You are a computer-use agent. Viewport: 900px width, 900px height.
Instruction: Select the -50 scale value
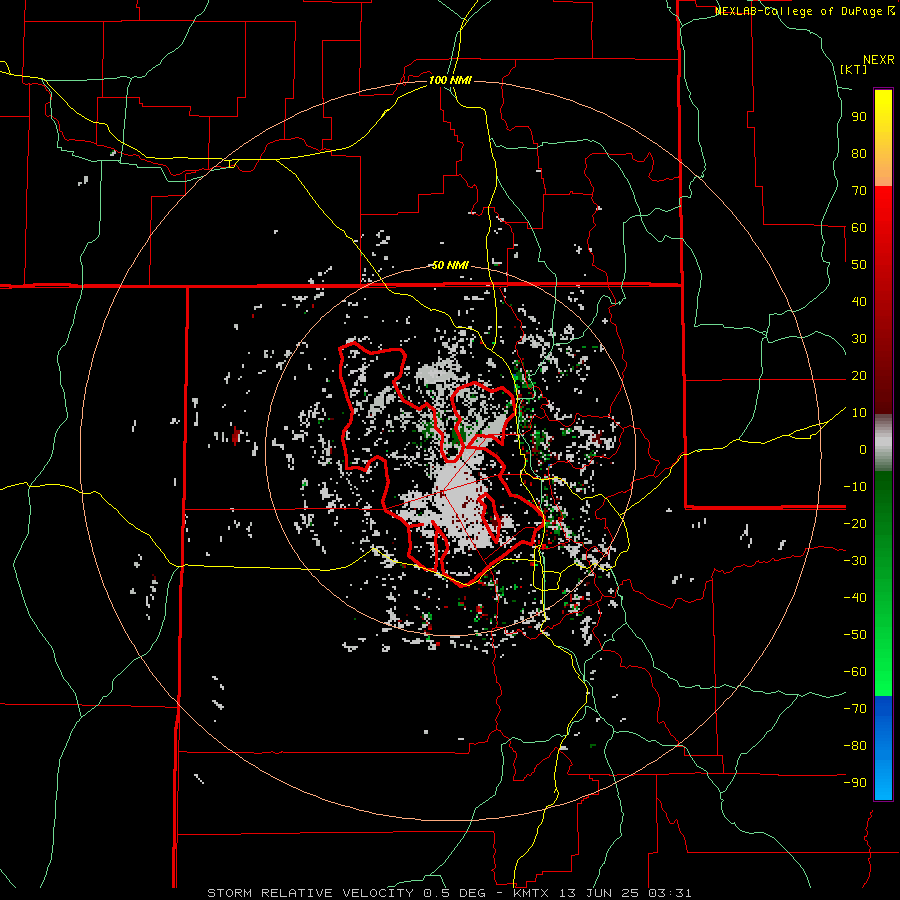pyautogui.click(x=855, y=635)
